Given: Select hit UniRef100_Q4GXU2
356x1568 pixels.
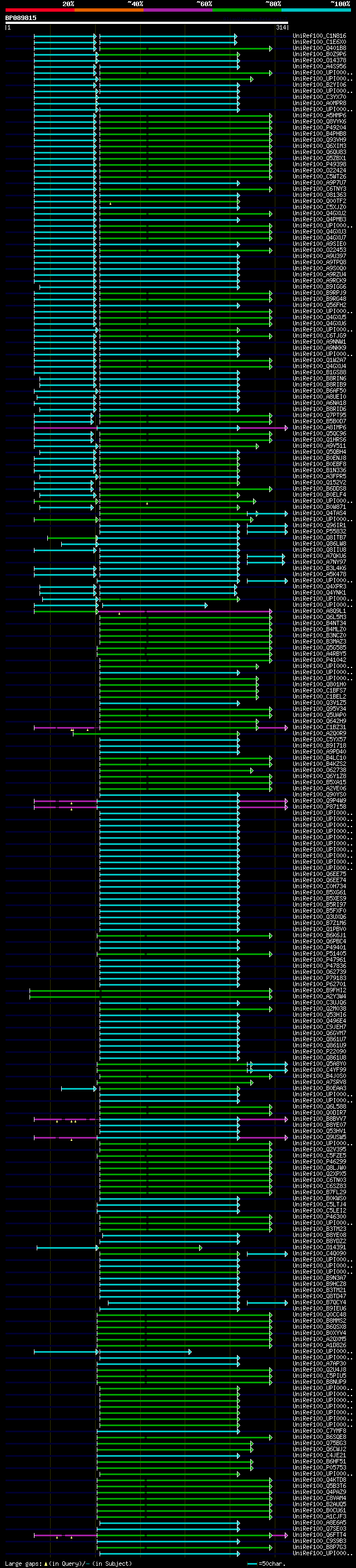Looking at the screenshot, I should pos(319,213).
